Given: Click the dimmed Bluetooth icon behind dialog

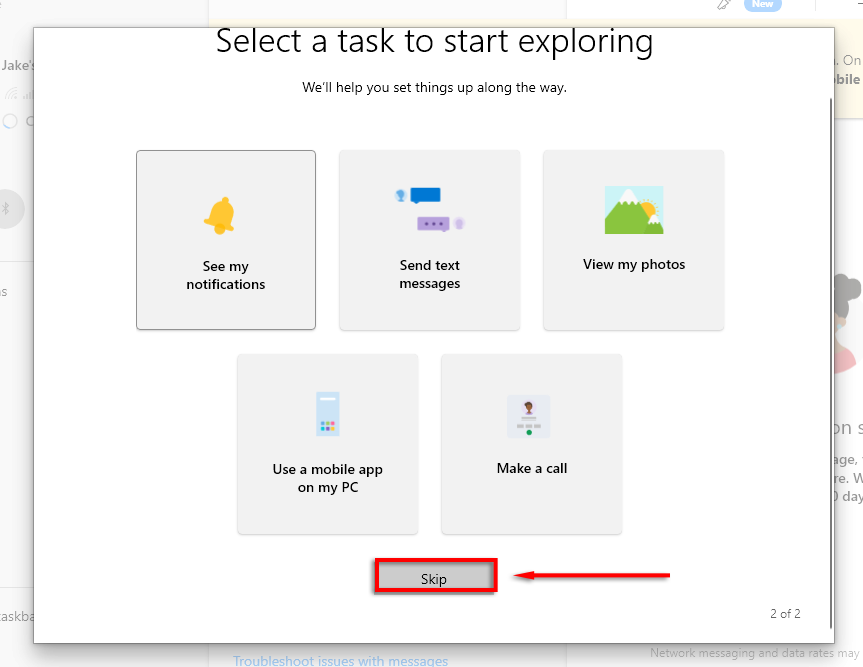Looking at the screenshot, I should (6, 208).
